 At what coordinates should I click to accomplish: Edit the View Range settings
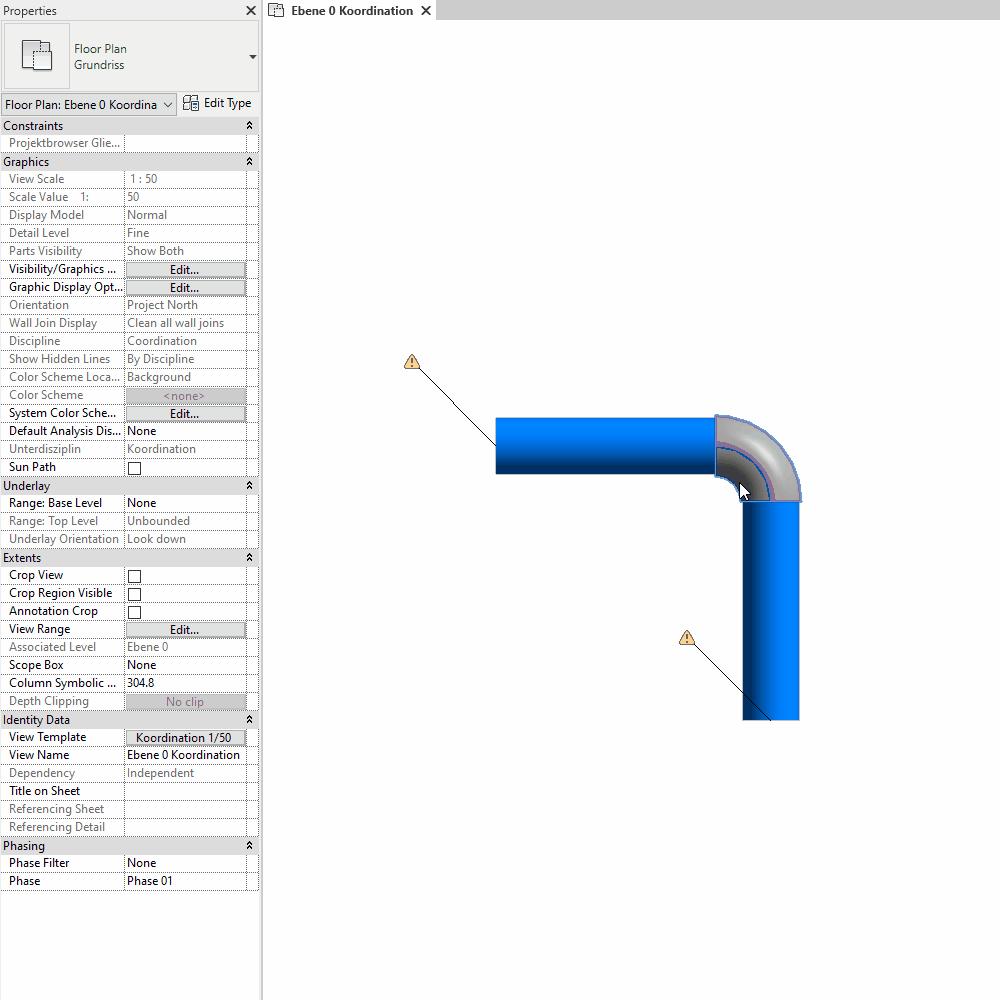coord(185,629)
